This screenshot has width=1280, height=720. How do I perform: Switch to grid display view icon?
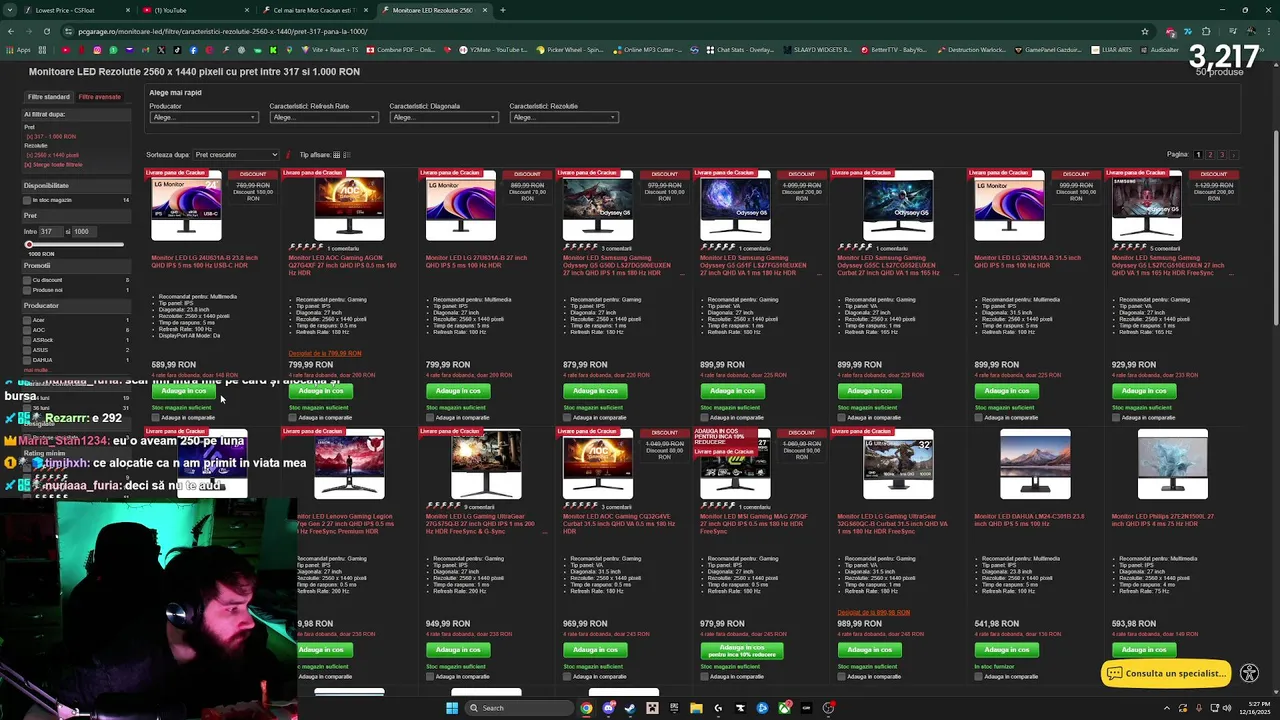click(x=336, y=155)
